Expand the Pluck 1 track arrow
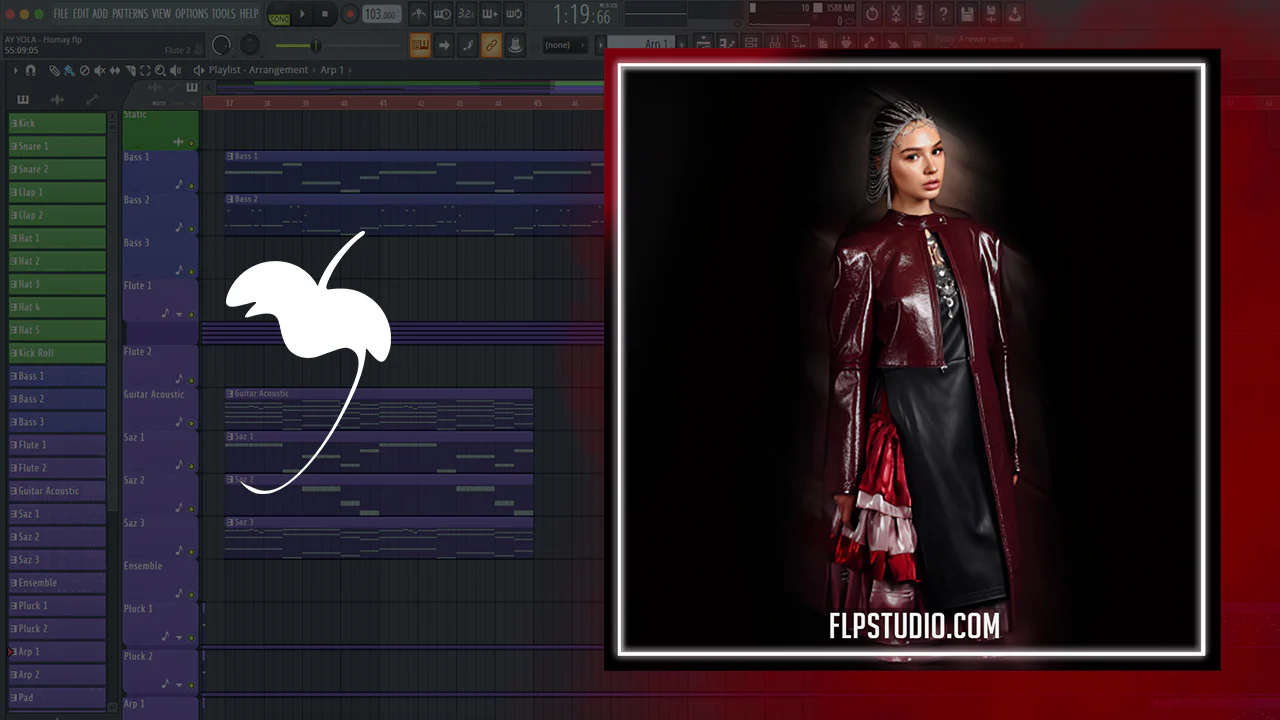The width and height of the screenshot is (1280, 720). [x=180, y=638]
